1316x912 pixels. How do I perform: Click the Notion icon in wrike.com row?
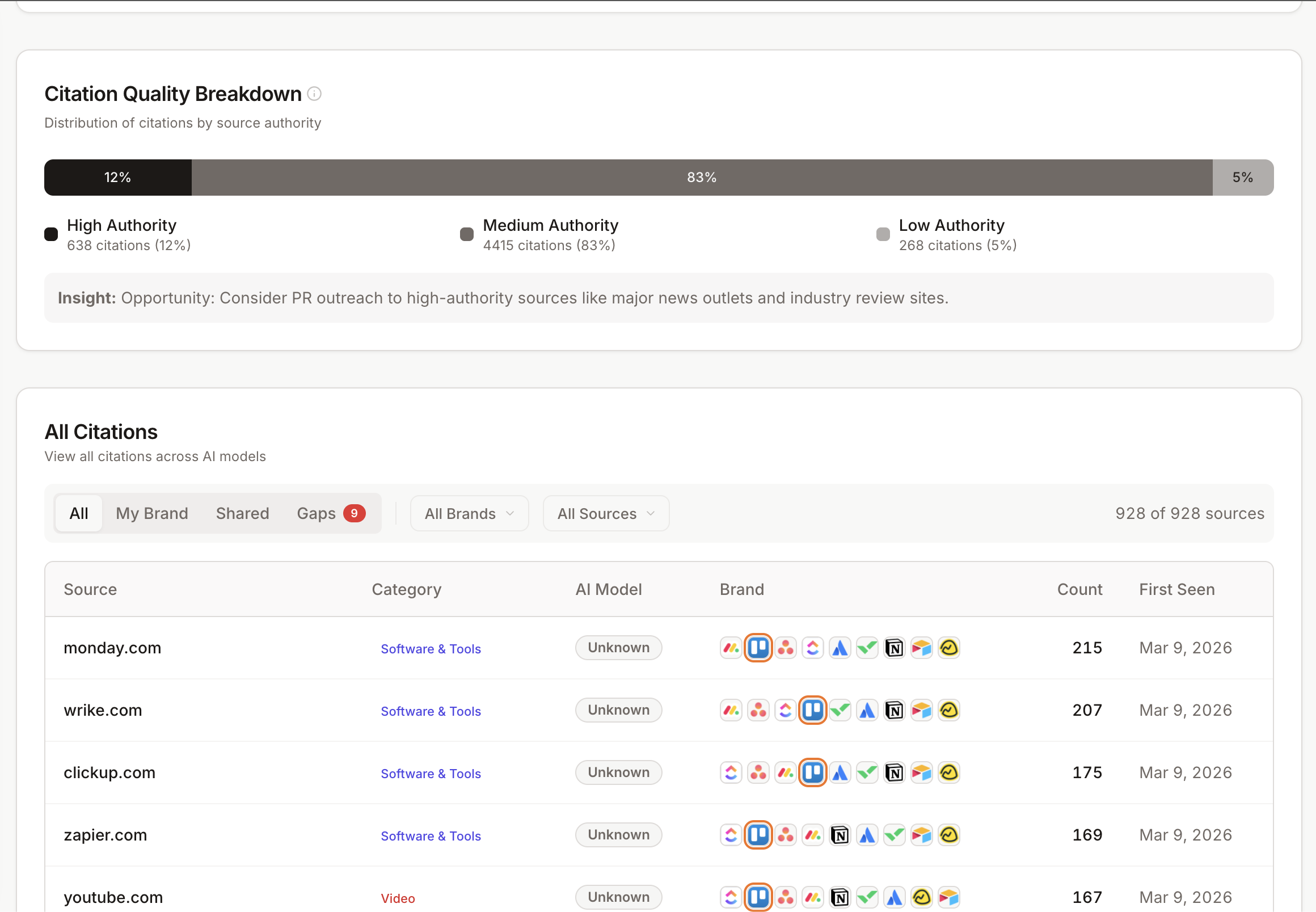895,710
